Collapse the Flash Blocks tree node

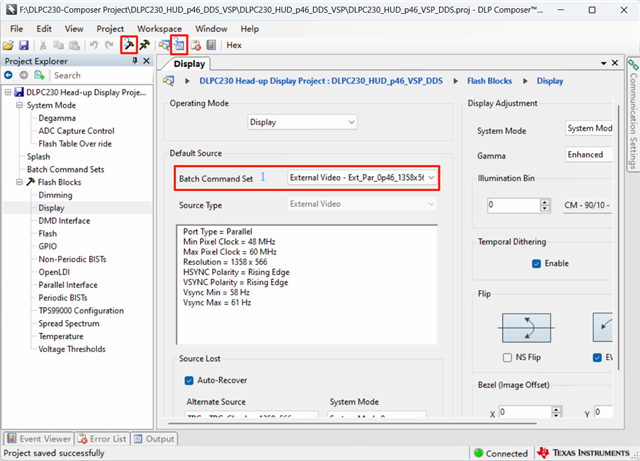pyautogui.click(x=19, y=182)
